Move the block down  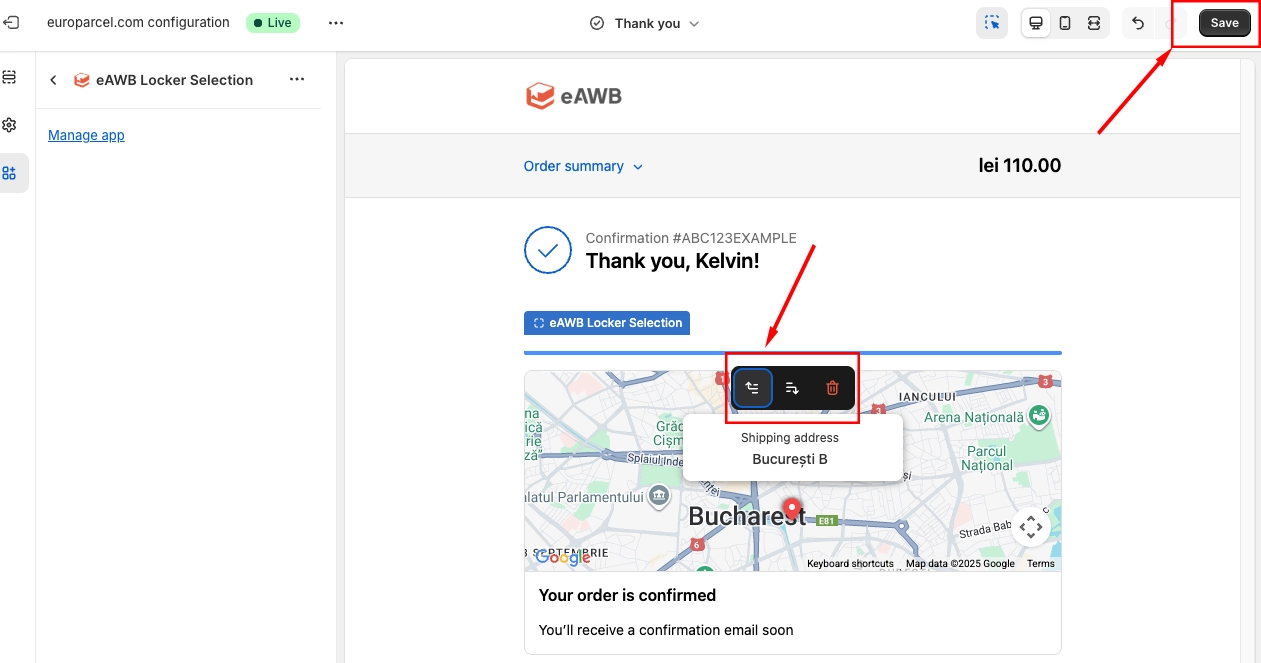point(792,388)
